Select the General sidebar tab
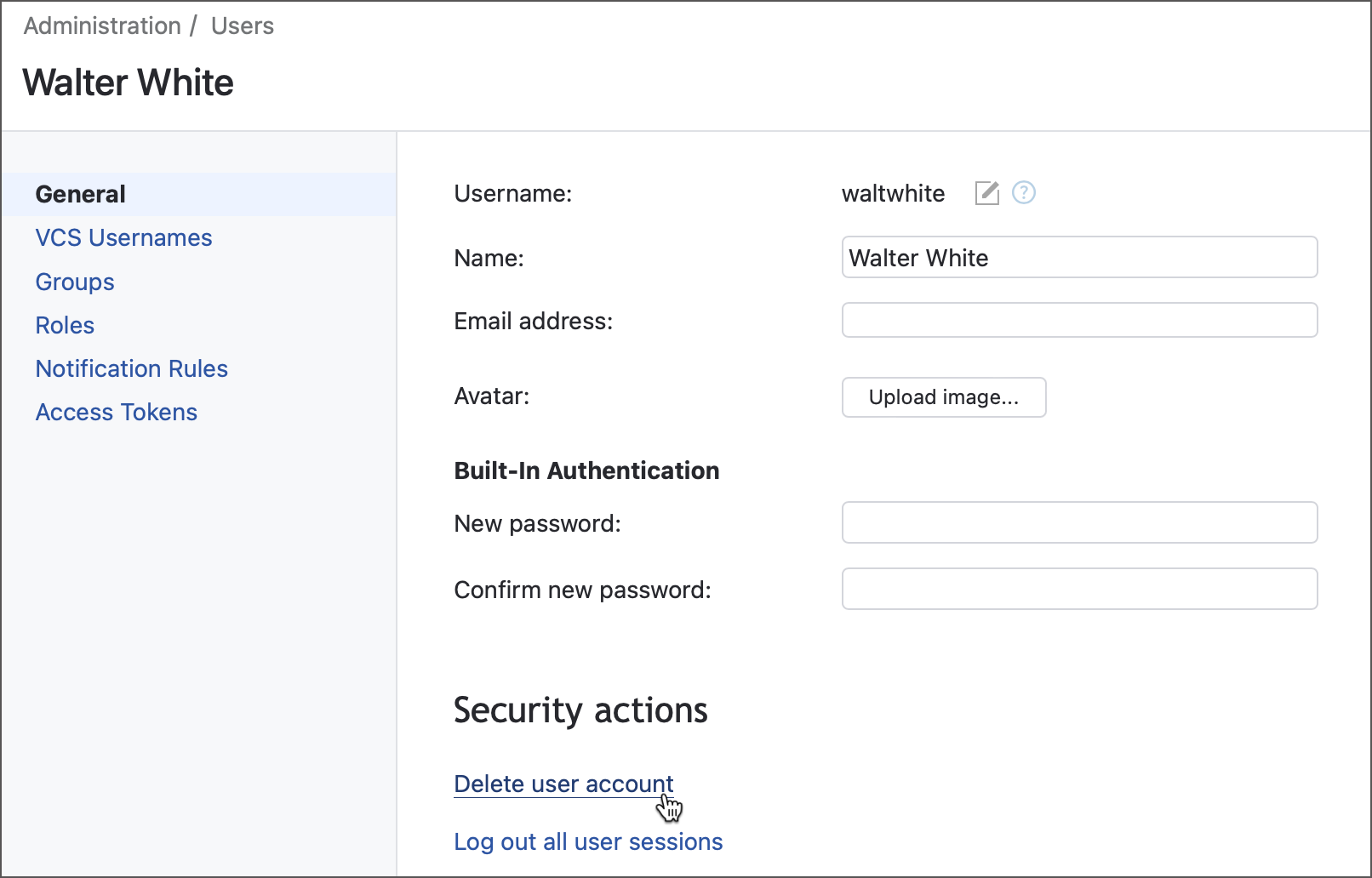Screen dimensions: 1372x878 point(81,194)
